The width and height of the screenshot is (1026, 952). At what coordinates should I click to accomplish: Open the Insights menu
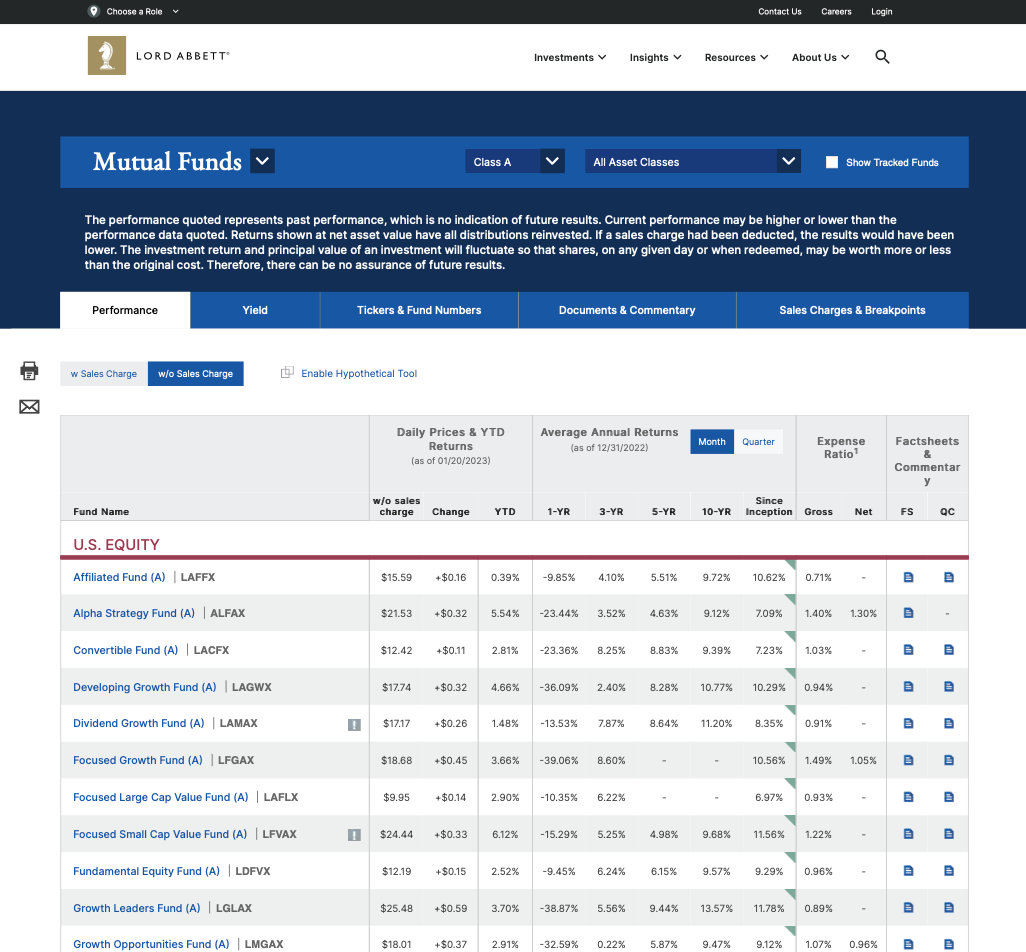click(656, 58)
